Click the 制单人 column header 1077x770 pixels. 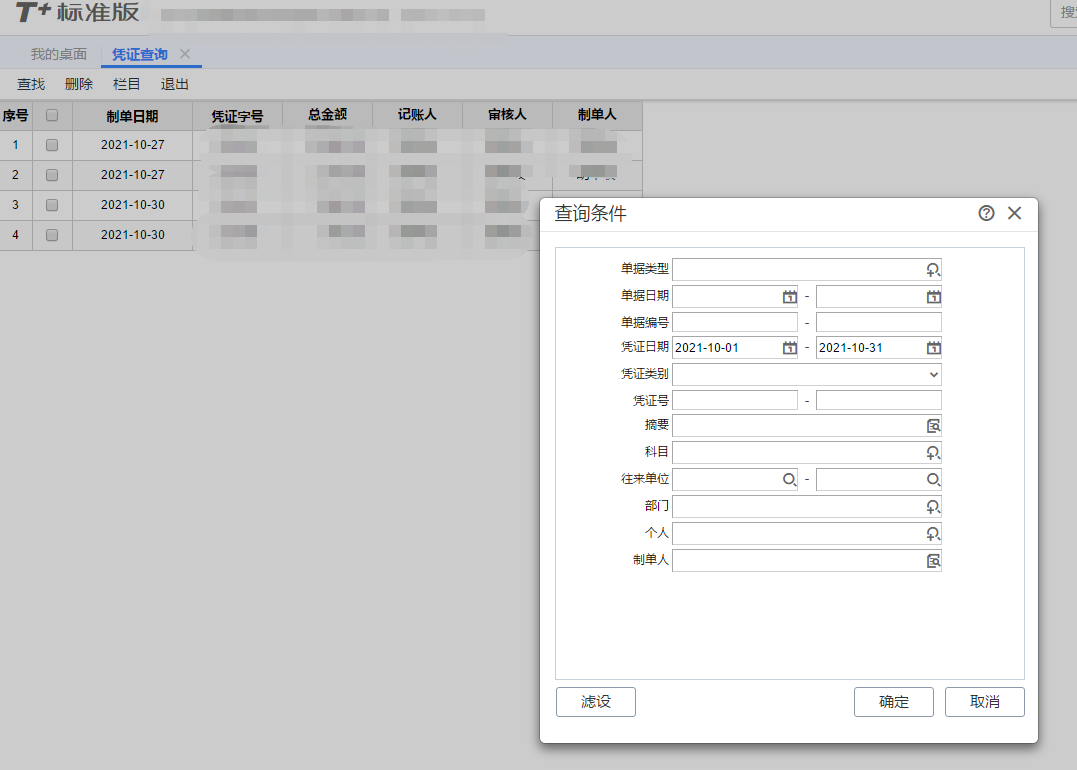click(598, 115)
